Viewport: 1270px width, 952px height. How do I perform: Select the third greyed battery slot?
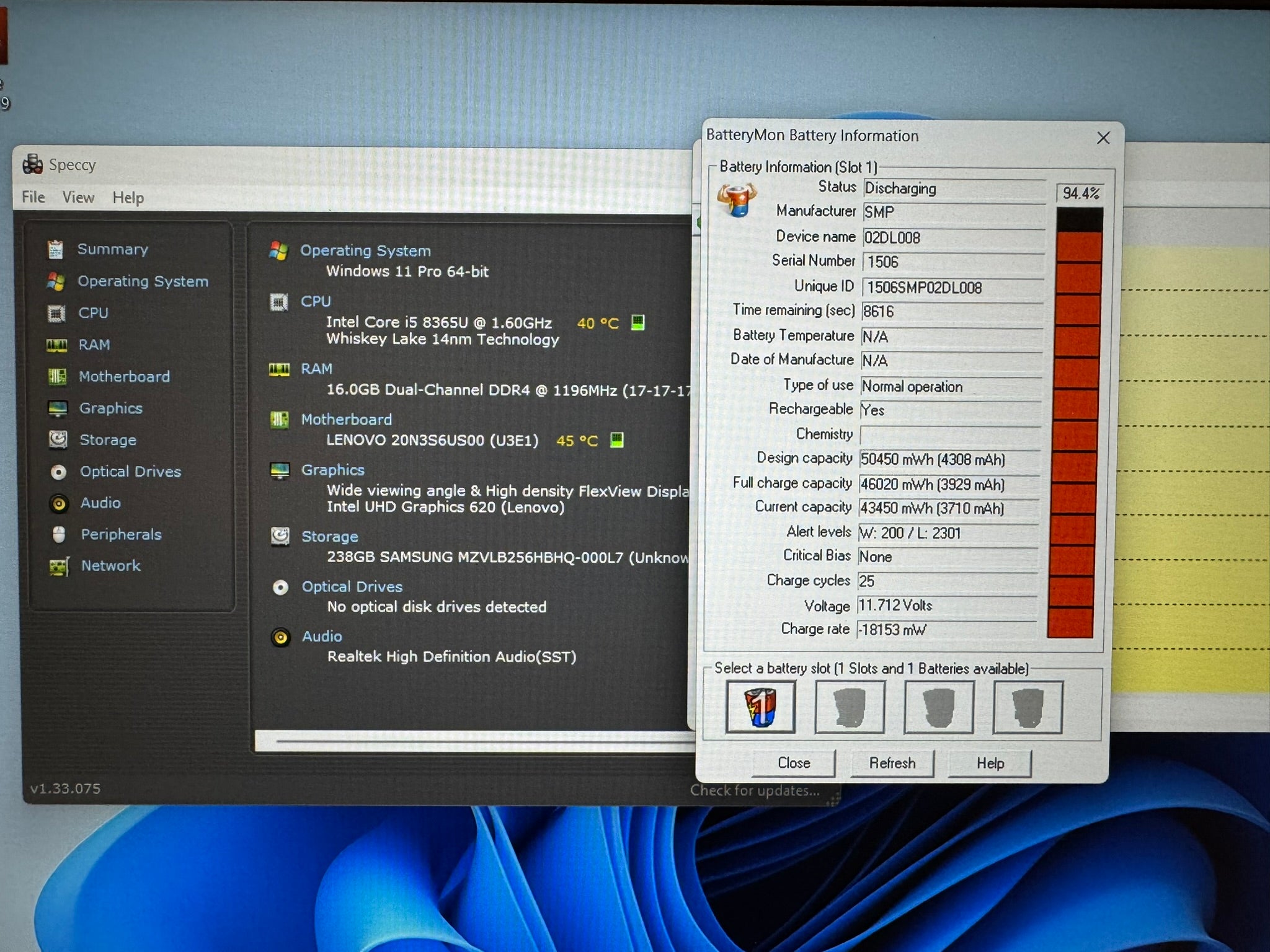(939, 707)
